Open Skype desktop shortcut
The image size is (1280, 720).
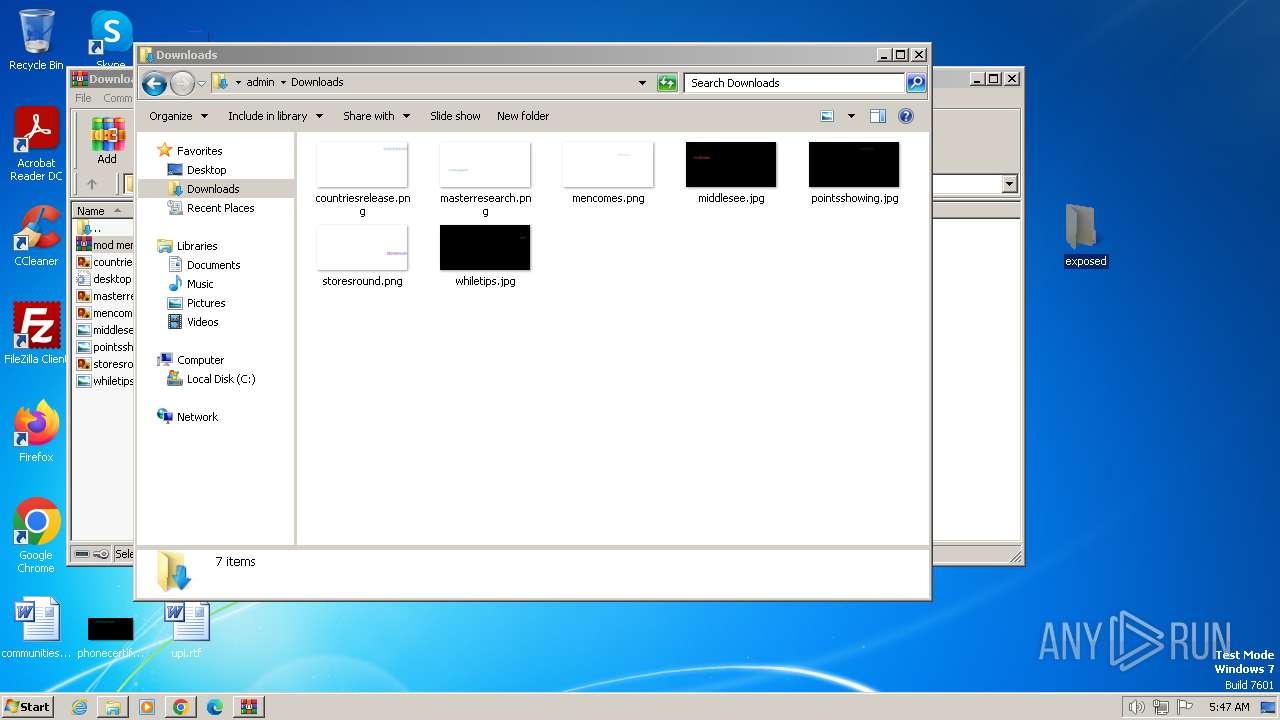pyautogui.click(x=111, y=38)
